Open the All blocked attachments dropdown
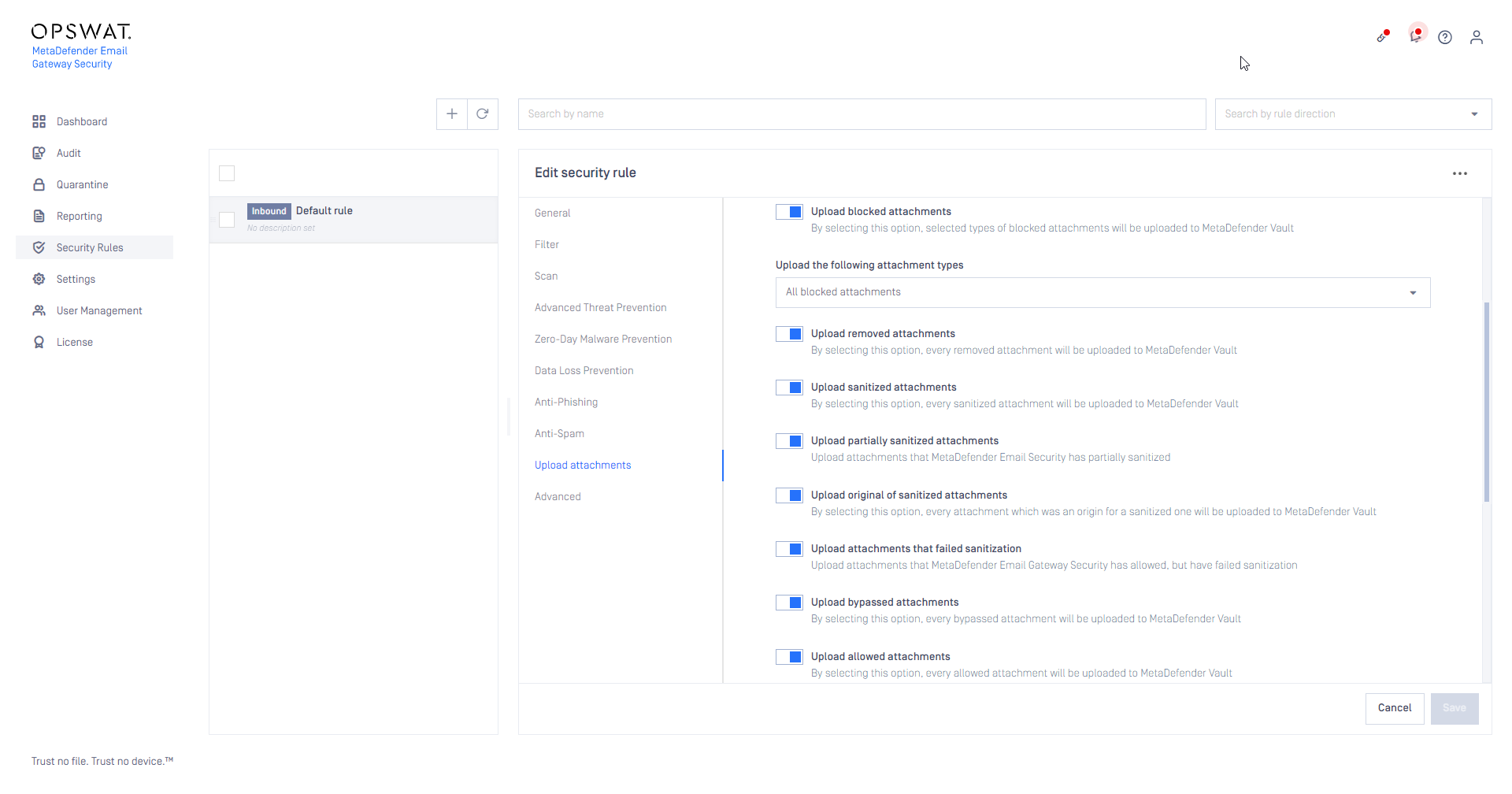 [x=1102, y=292]
